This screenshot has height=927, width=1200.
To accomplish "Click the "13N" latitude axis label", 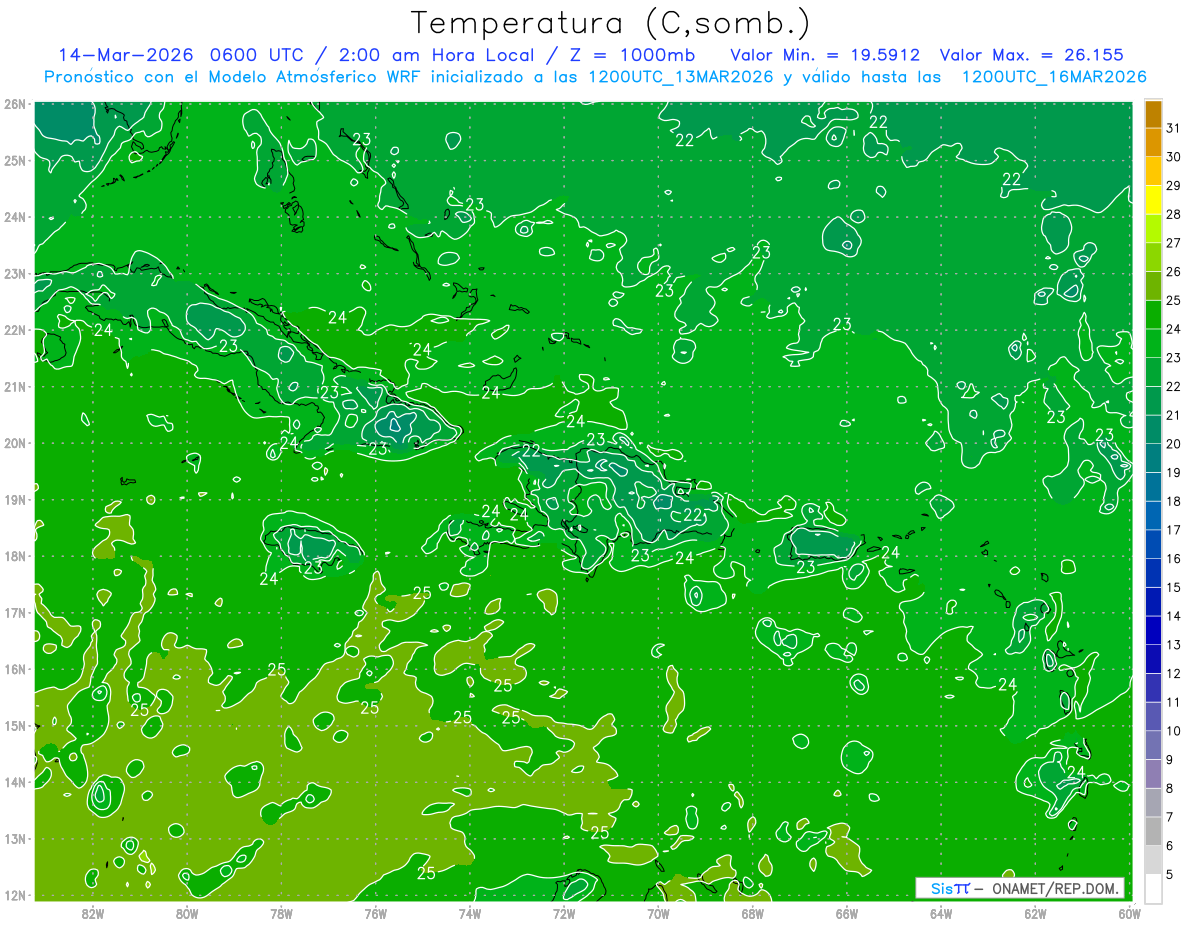I will [x=14, y=839].
